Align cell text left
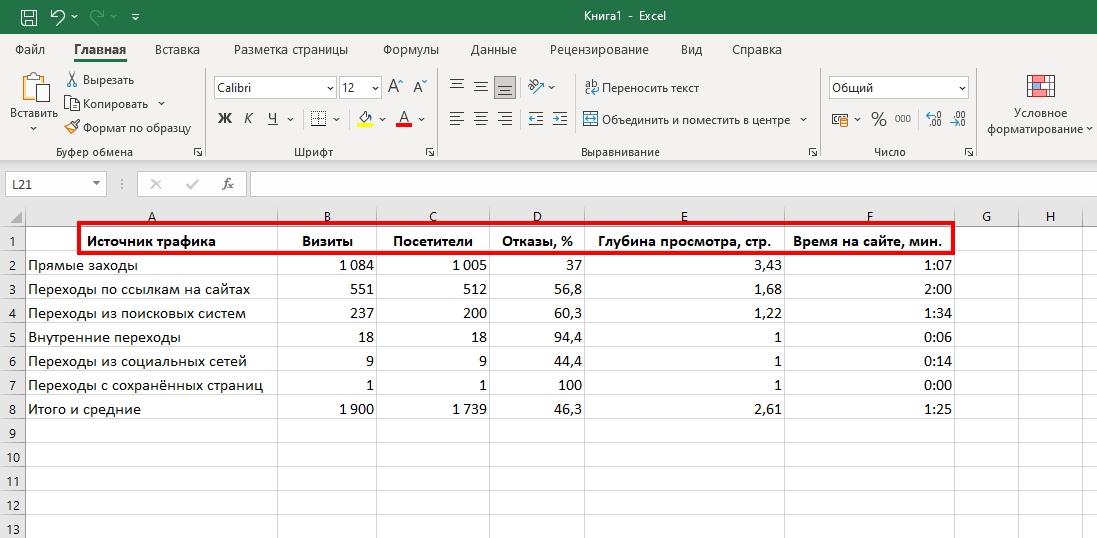 (x=458, y=119)
